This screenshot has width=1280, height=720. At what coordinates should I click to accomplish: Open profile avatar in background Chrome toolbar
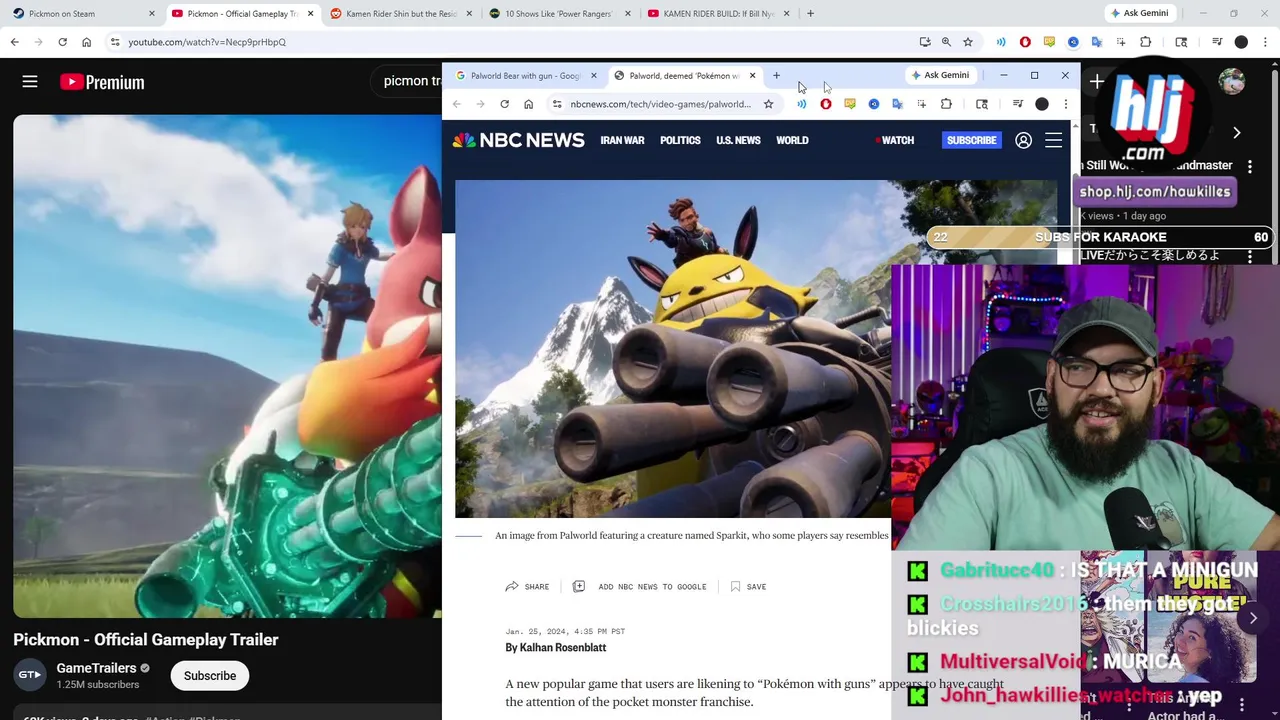click(x=1241, y=42)
